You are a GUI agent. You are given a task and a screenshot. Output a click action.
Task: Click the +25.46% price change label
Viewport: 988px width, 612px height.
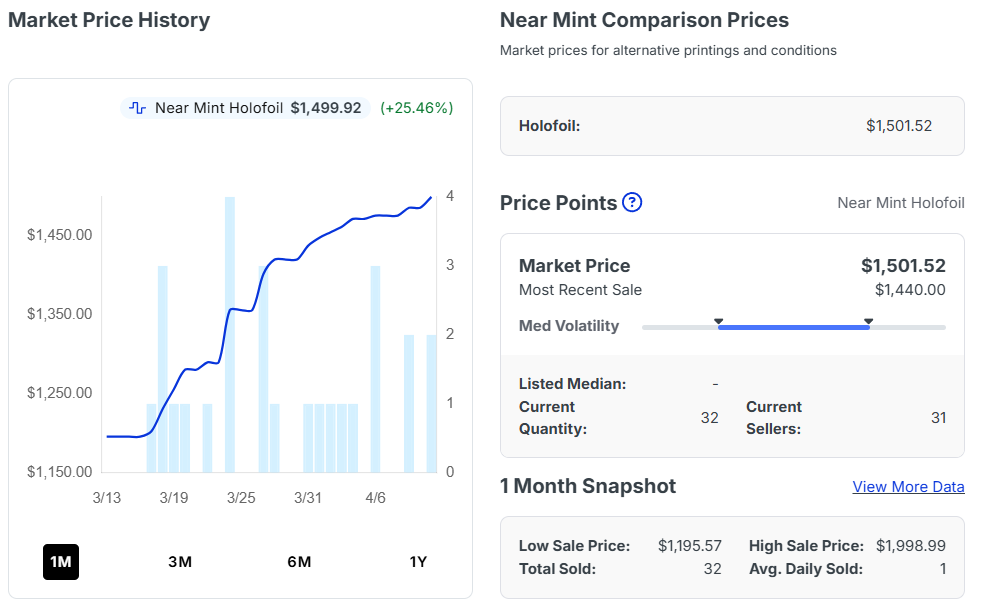[x=416, y=108]
